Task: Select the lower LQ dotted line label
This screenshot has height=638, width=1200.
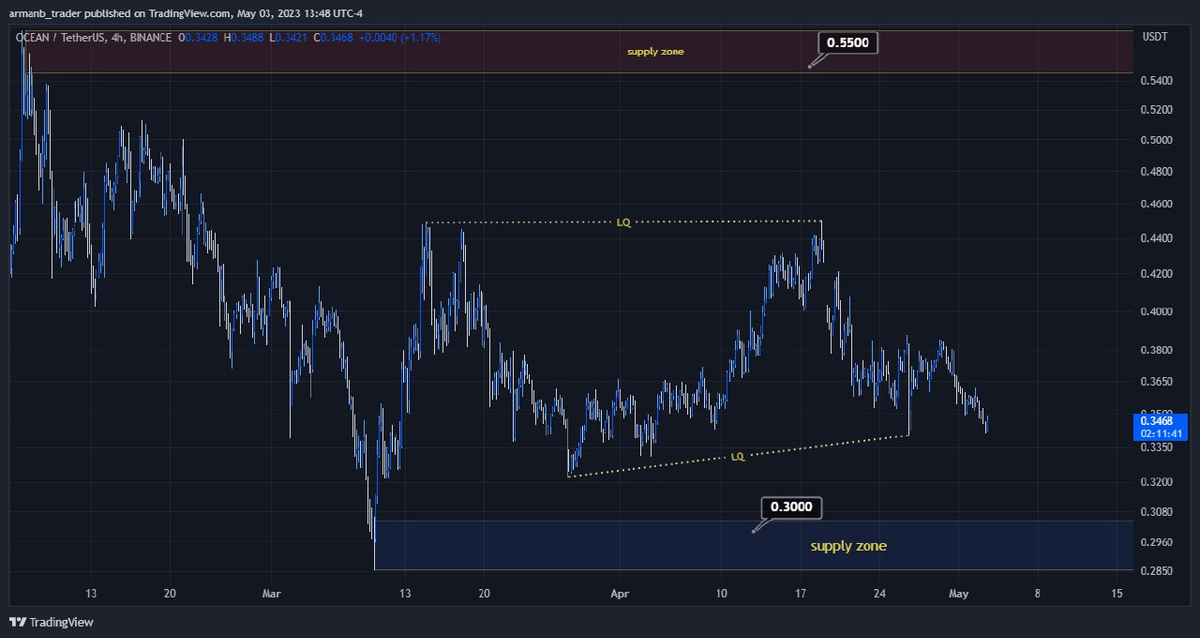Action: (737, 456)
